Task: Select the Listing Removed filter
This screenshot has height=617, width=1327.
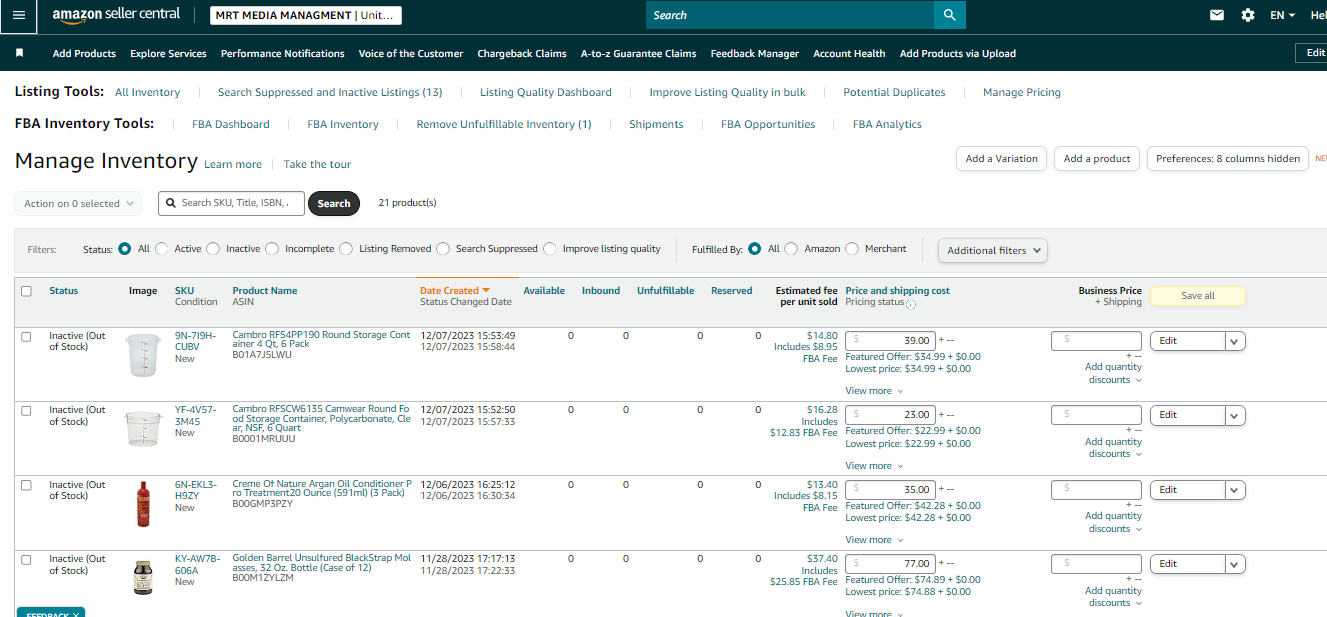Action: [x=346, y=249]
